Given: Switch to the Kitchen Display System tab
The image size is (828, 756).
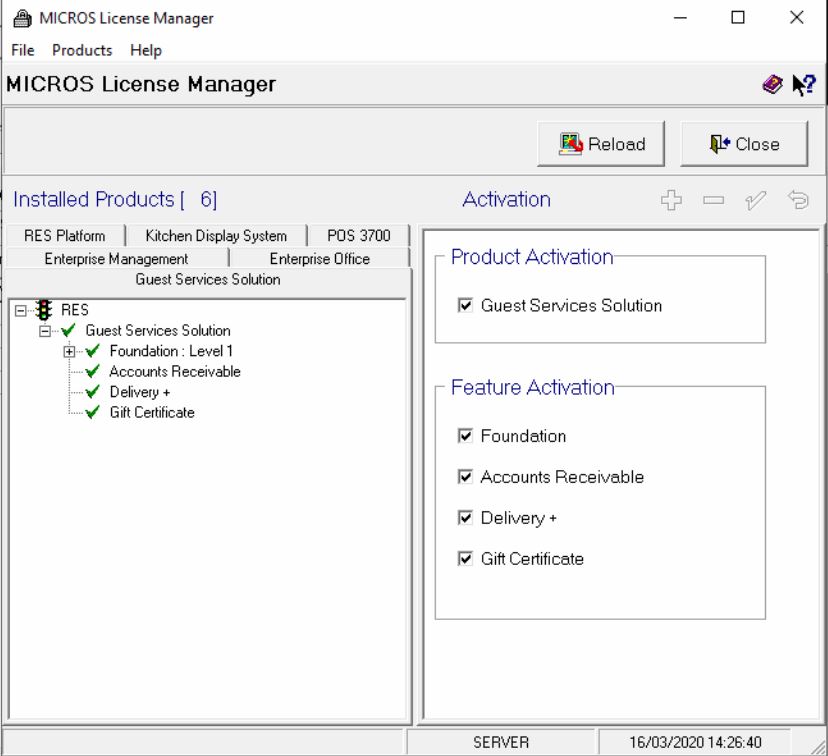Looking at the screenshot, I should point(216,235).
